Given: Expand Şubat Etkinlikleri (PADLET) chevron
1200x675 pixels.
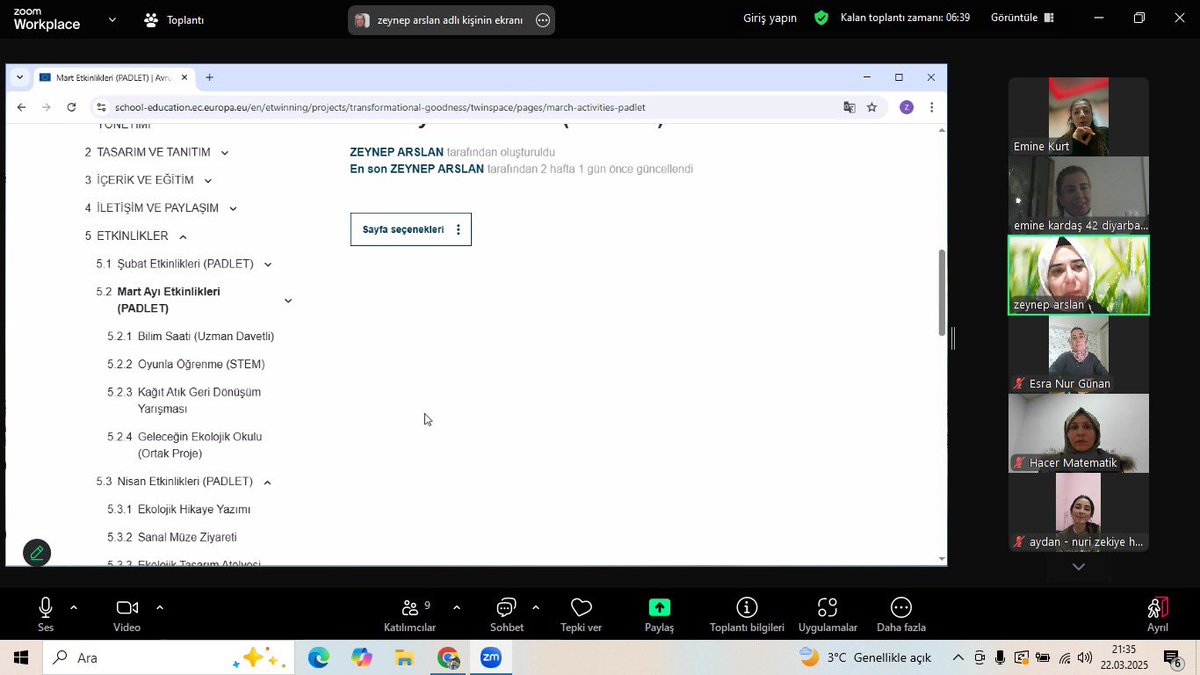Looking at the screenshot, I should [267, 265].
